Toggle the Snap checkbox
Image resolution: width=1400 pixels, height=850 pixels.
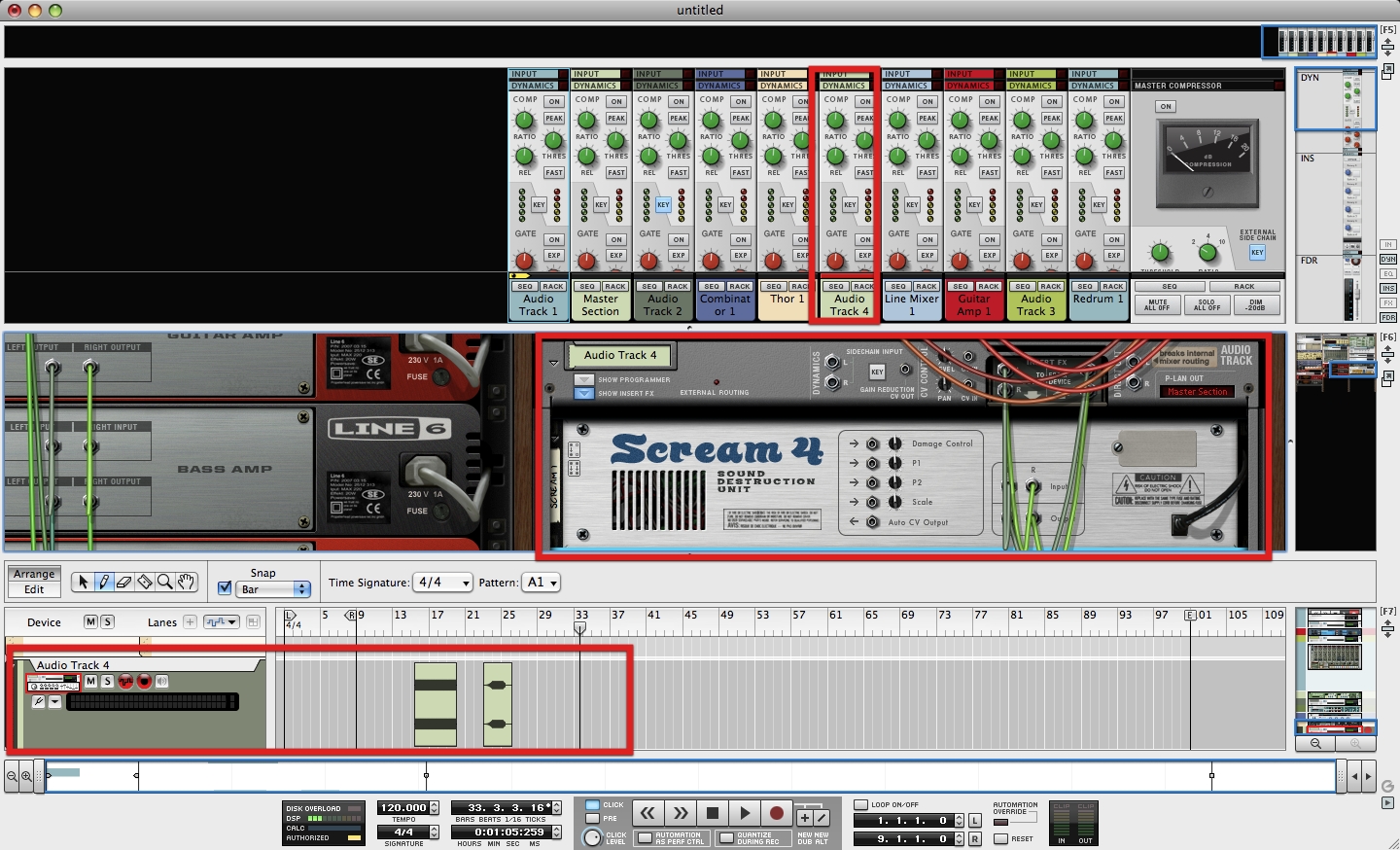tap(225, 588)
